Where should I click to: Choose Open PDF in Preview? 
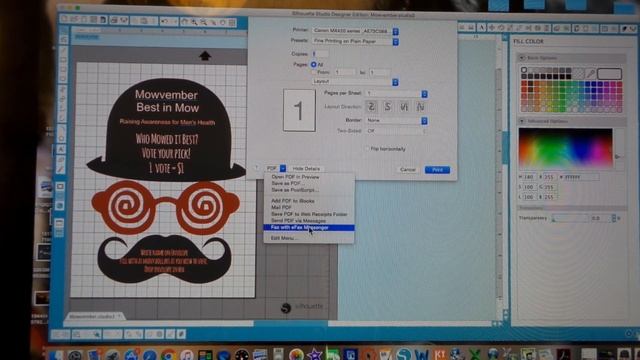[x=309, y=177]
